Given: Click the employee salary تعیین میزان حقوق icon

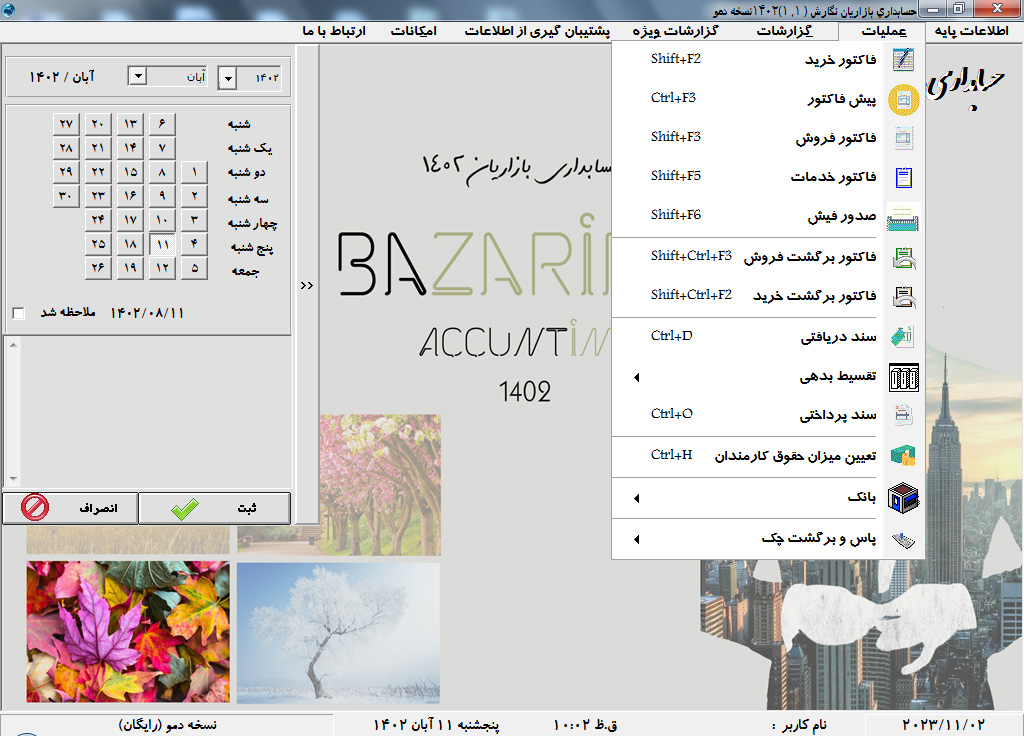Looking at the screenshot, I should (x=903, y=455).
